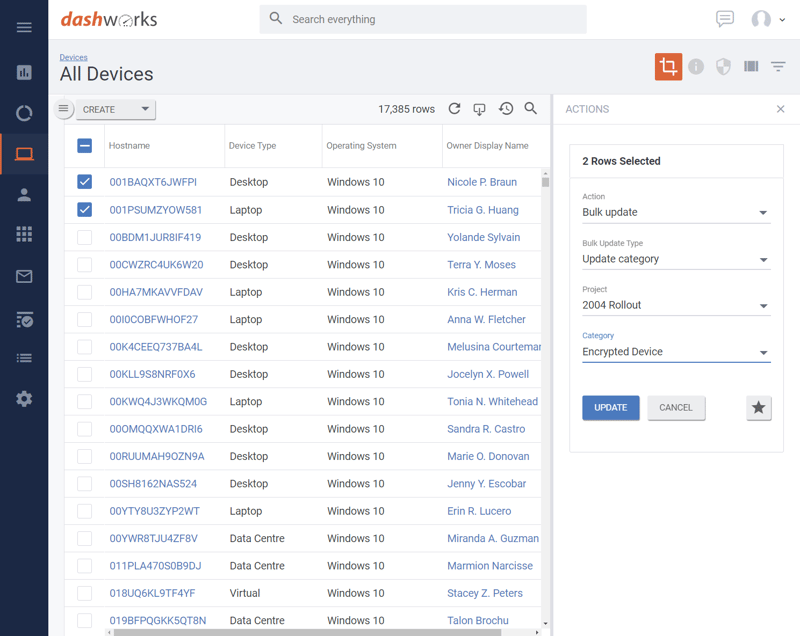Check the 00HA7MKAVVFDAV row checkbox
The height and width of the screenshot is (636, 800).
click(x=85, y=292)
